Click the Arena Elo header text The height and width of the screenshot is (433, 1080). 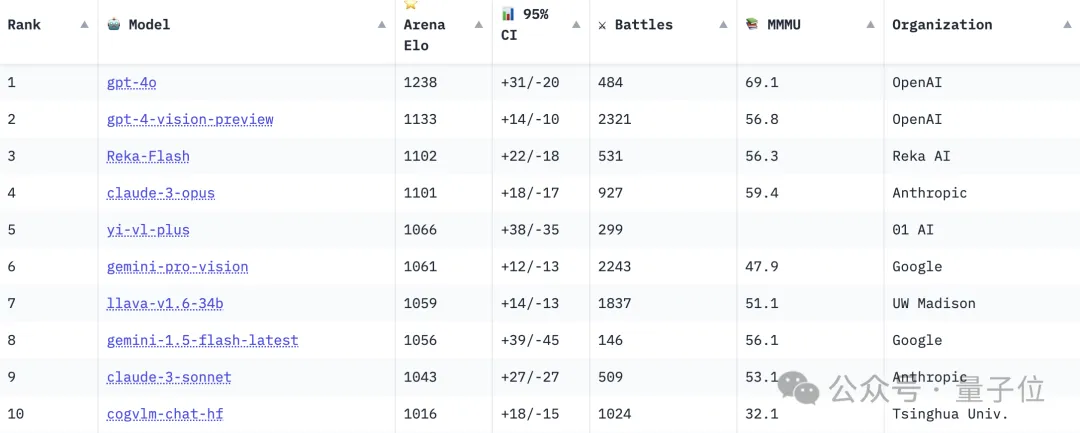[x=424, y=34]
